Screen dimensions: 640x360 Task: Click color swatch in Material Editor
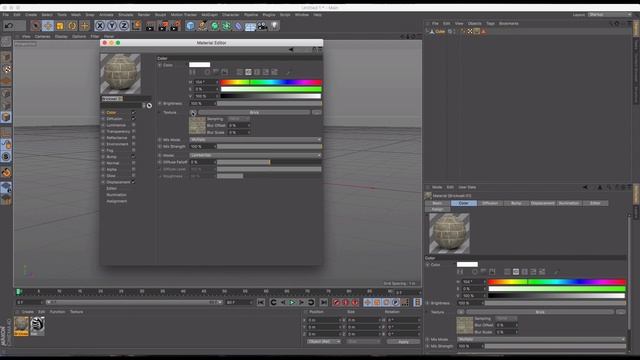(200, 64)
